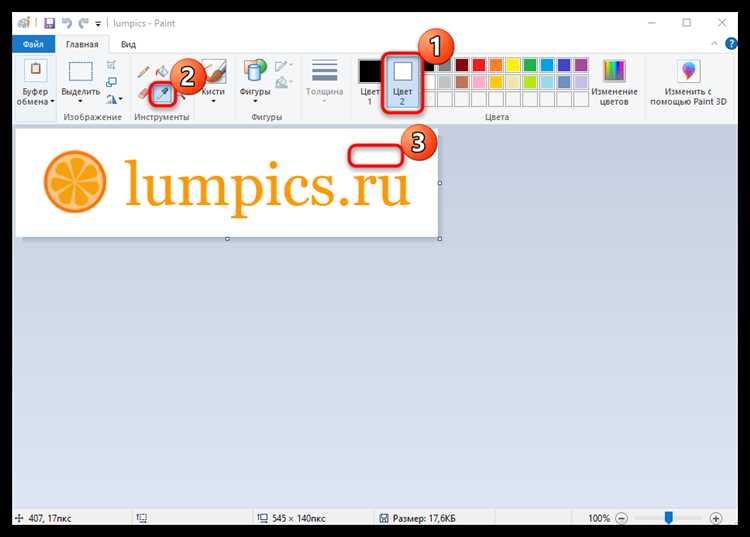Viewport: 750px width, 537px height.
Task: Click the Crop icon in Image group
Action: pyautogui.click(x=111, y=65)
